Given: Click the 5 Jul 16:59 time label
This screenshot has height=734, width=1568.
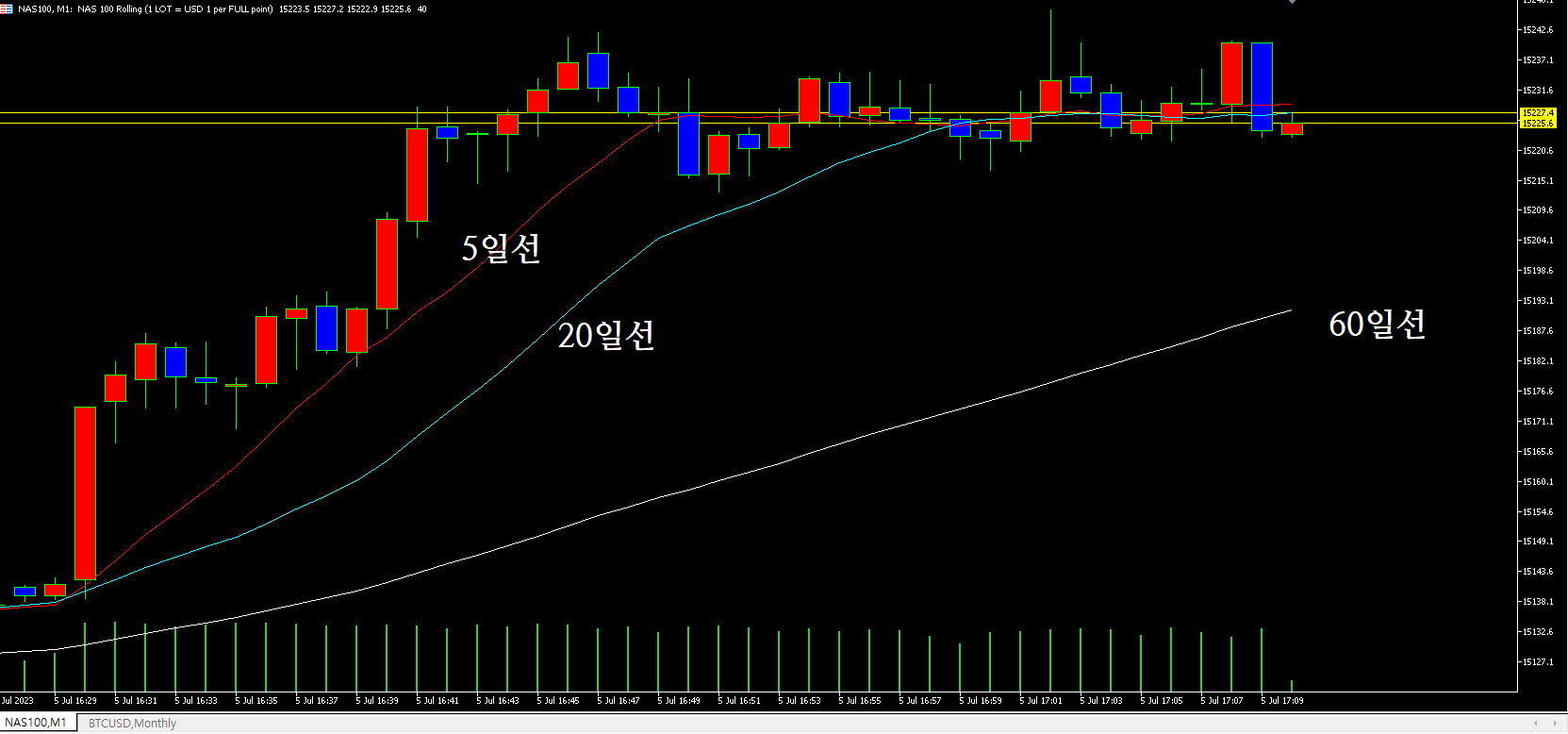Looking at the screenshot, I should (981, 701).
